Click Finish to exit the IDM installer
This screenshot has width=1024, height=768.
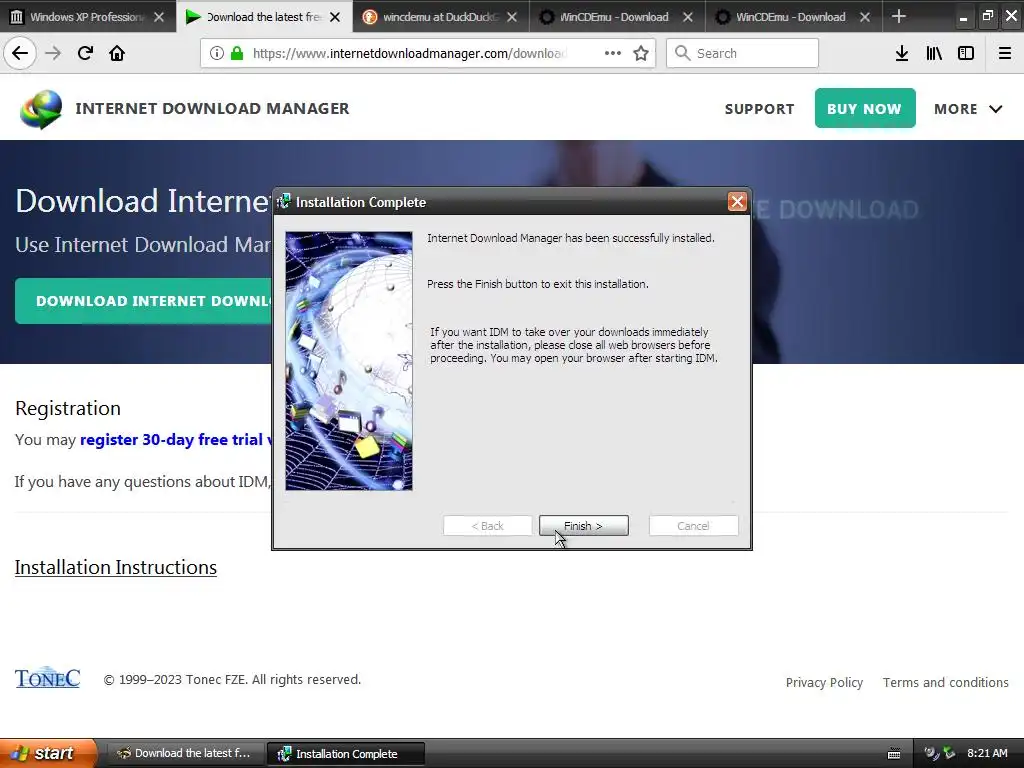pos(583,526)
